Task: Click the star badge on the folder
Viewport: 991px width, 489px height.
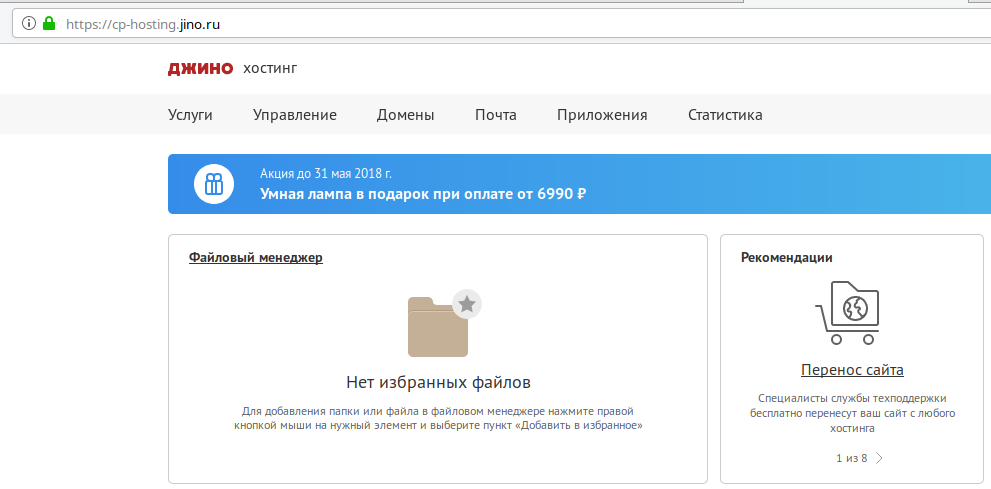Action: [467, 304]
